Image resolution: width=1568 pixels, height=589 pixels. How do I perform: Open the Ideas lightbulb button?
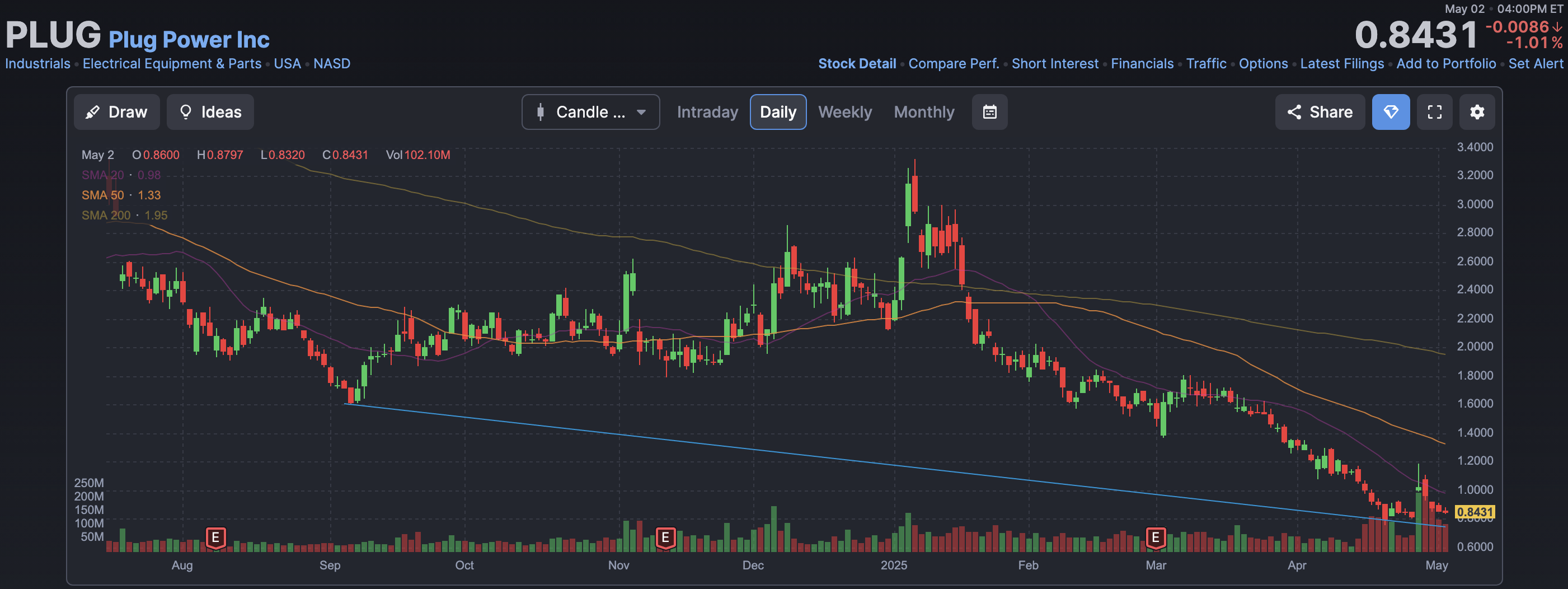click(x=210, y=112)
